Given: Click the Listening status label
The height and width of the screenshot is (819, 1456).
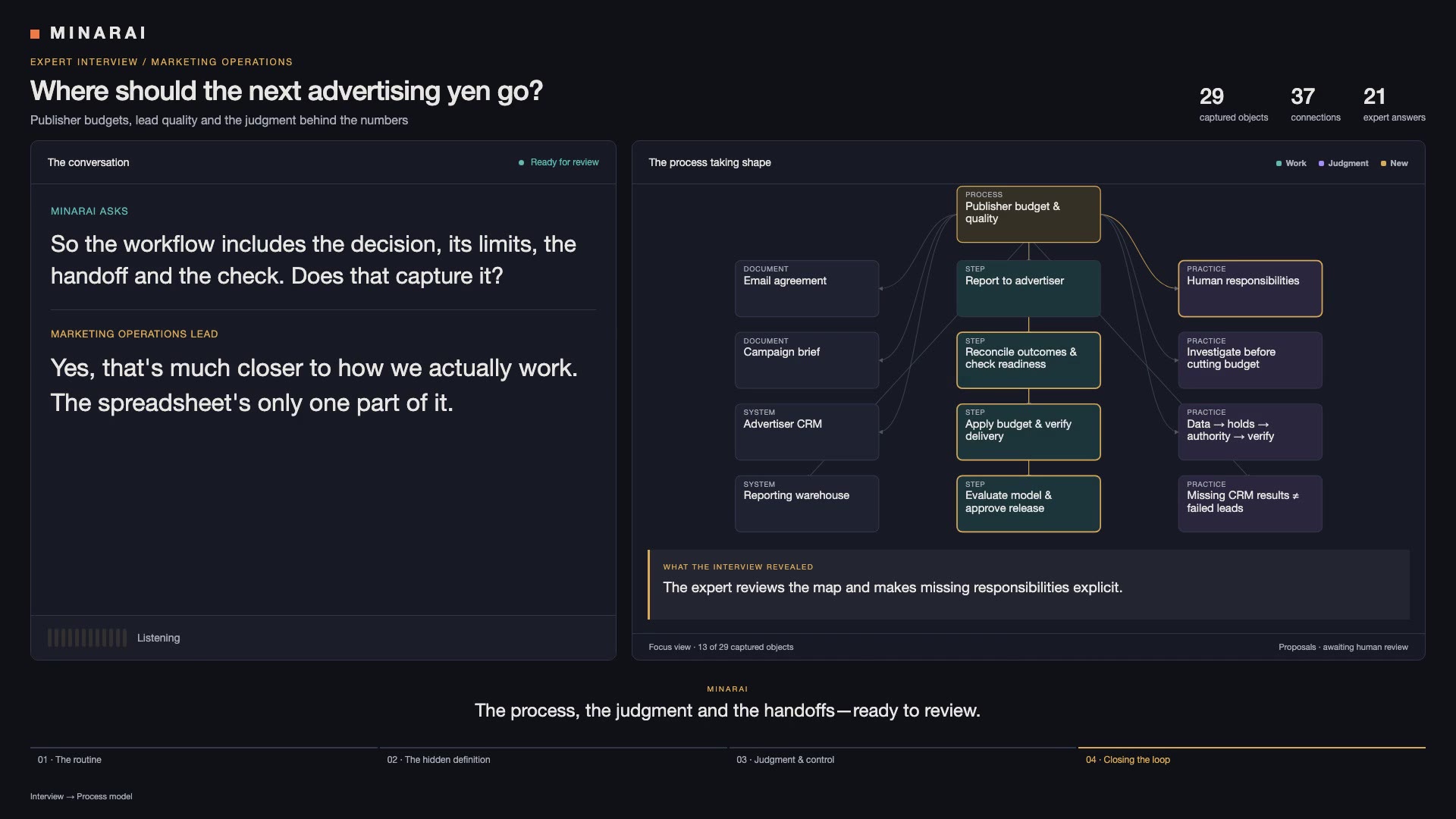Looking at the screenshot, I should 158,639.
